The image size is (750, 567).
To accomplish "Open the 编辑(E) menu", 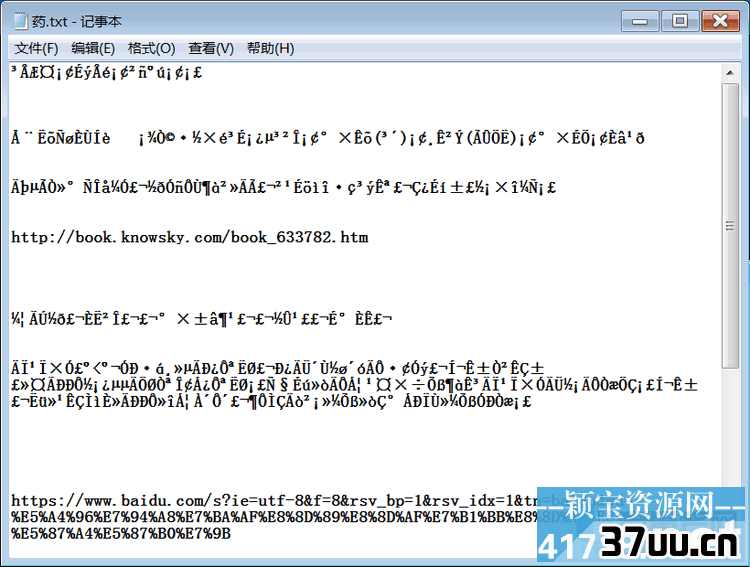I will click(93, 48).
